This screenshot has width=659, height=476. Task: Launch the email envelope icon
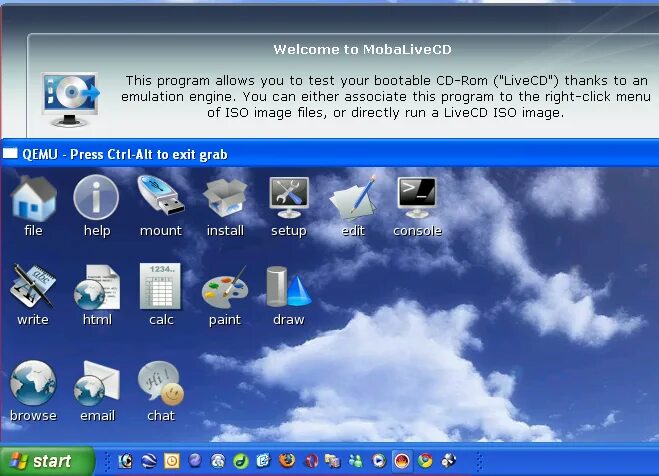pos(97,384)
